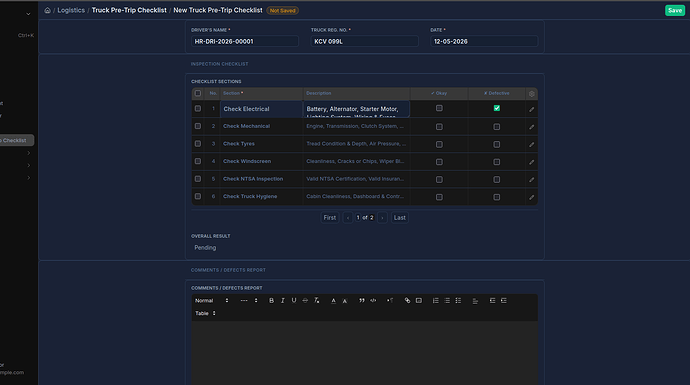This screenshot has width=690, height=385.
Task: Edit the Check Mechanical row with pencil
Action: pos(532,127)
